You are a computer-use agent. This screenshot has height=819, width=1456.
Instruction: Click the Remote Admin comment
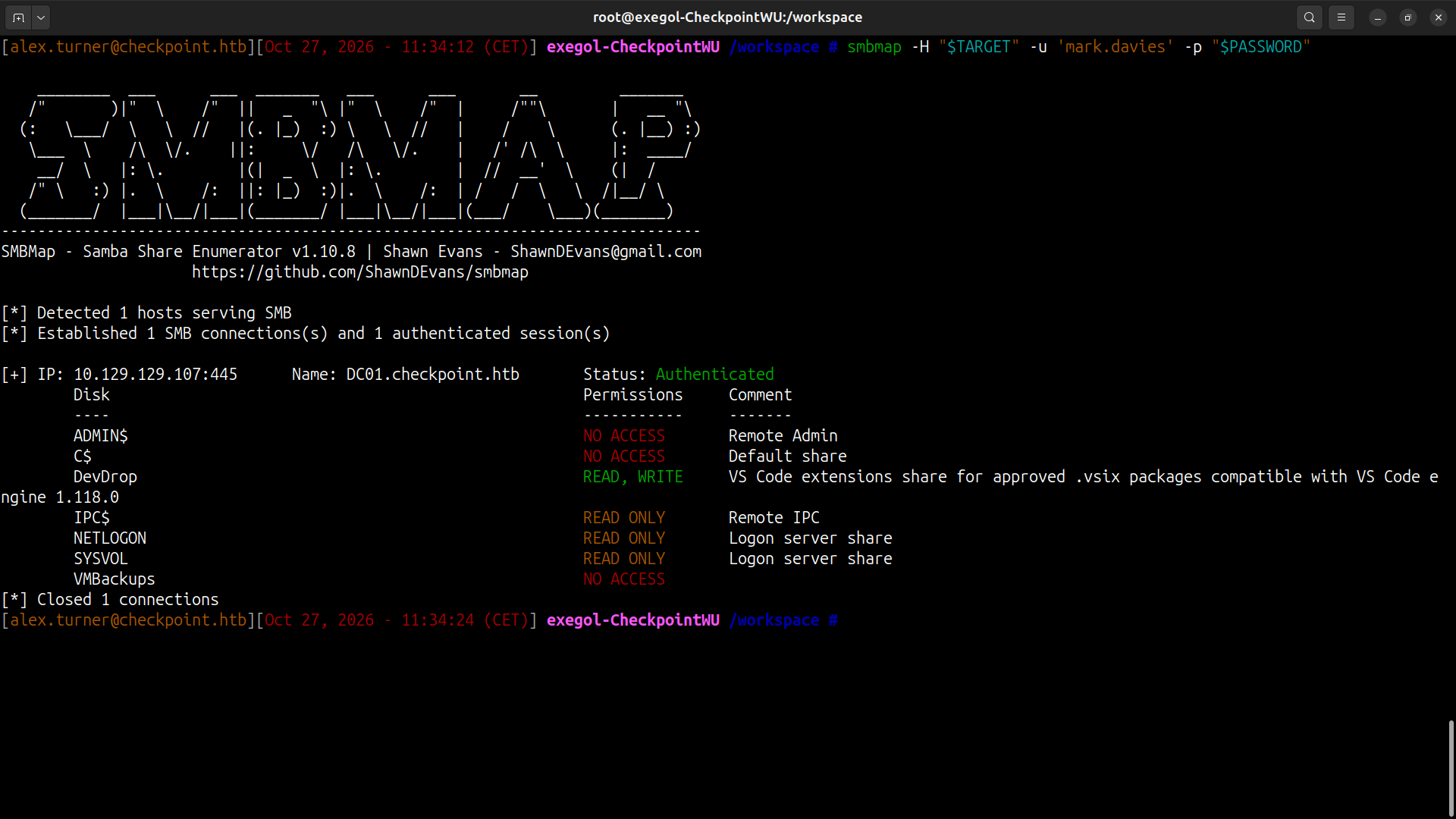pos(783,436)
